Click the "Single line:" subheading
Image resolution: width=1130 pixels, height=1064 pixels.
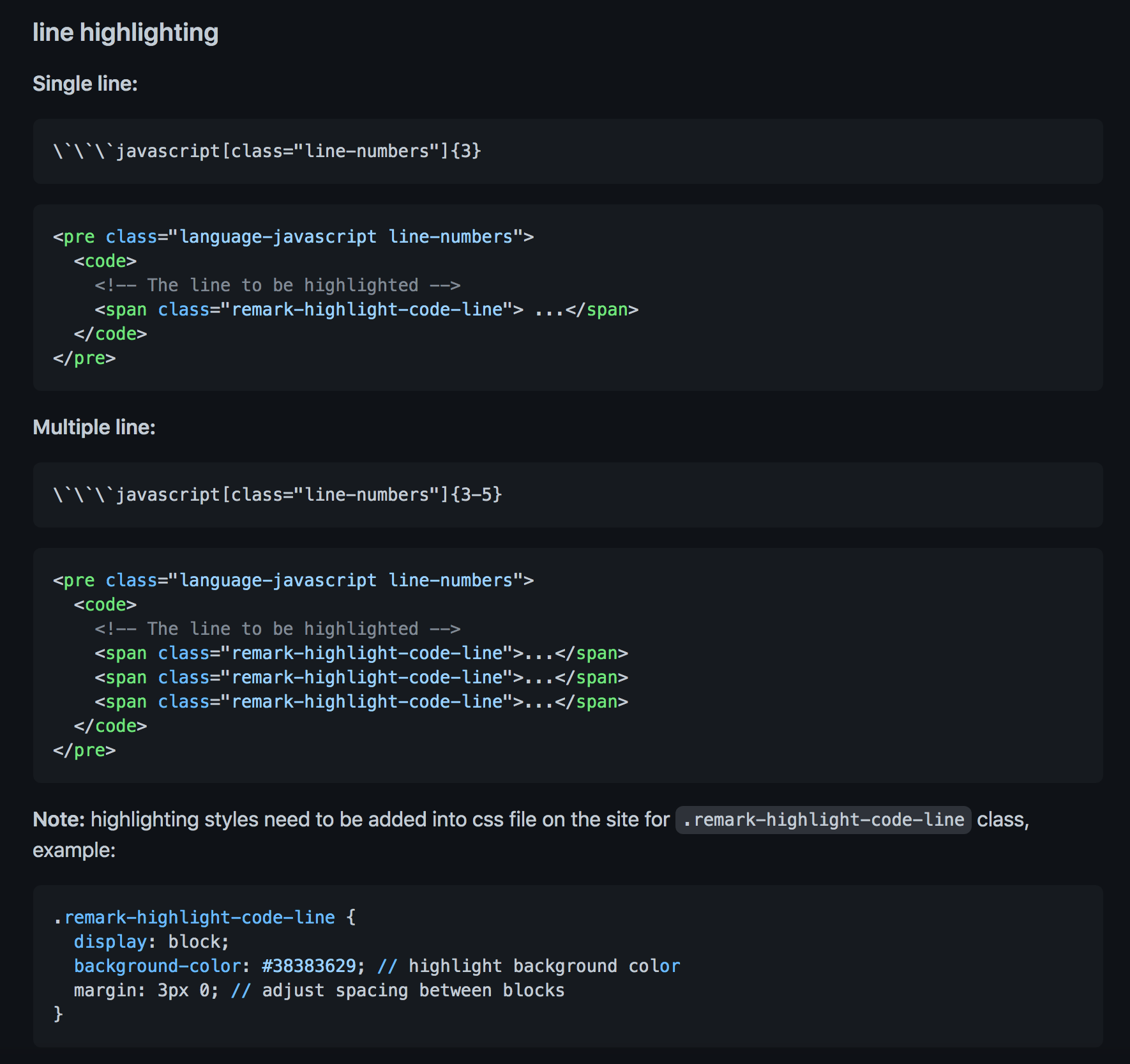click(x=86, y=84)
